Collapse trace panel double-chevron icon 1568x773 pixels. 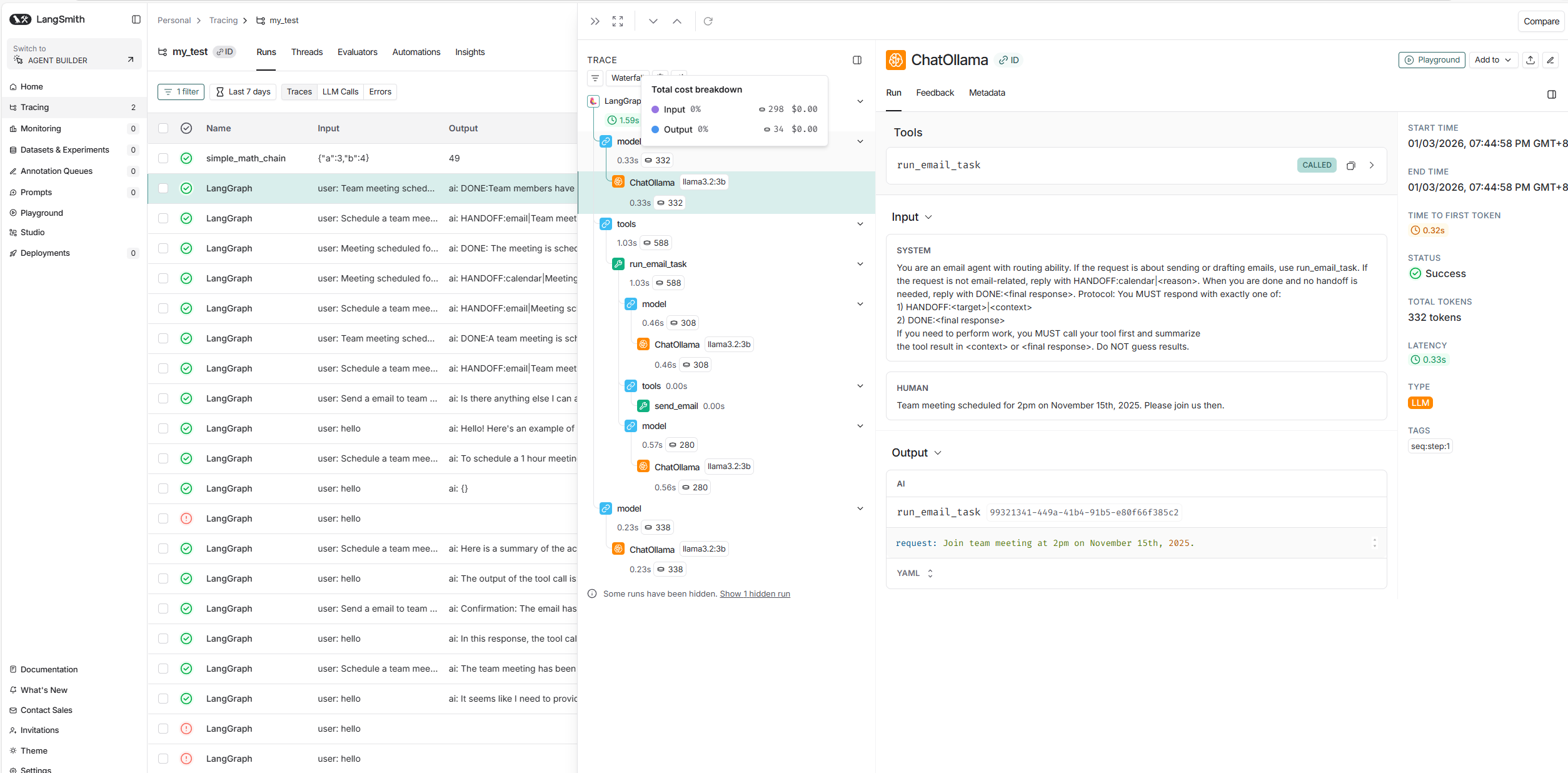click(x=595, y=21)
